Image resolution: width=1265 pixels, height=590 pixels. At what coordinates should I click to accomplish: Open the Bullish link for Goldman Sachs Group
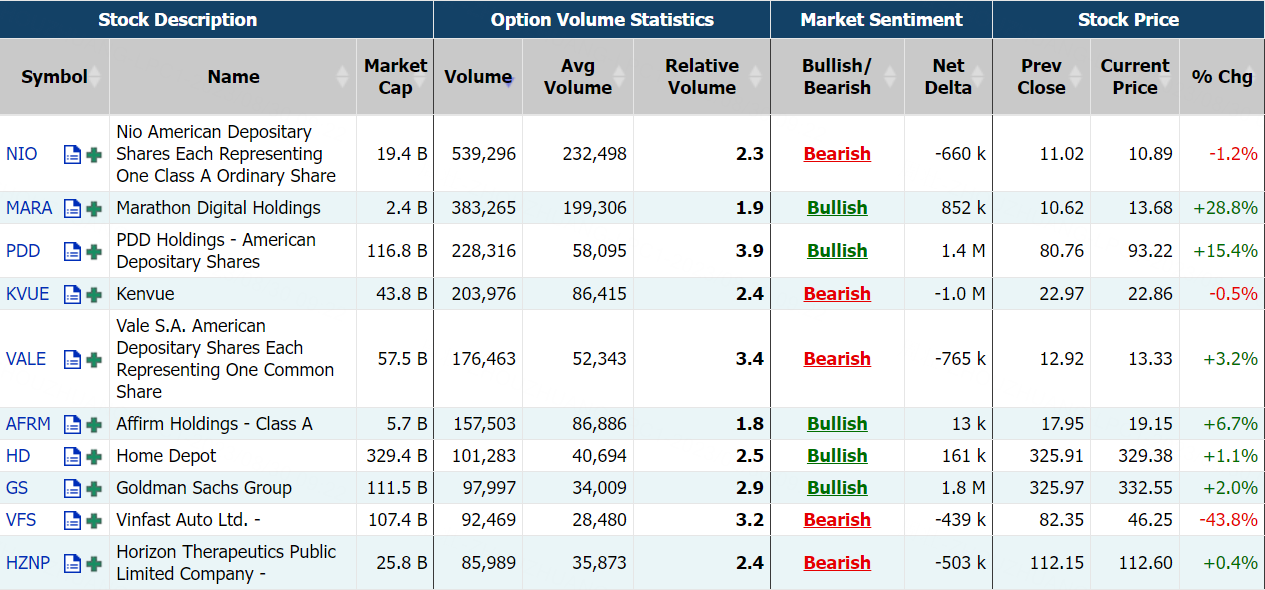tap(837, 488)
